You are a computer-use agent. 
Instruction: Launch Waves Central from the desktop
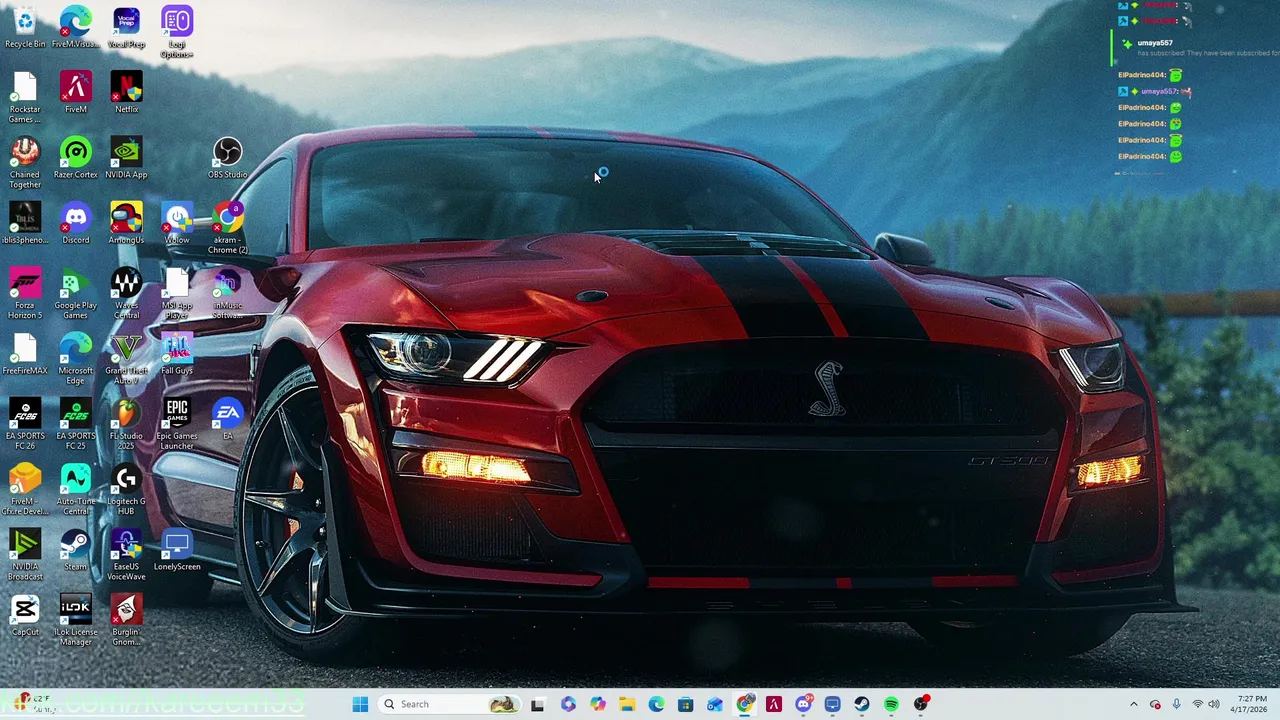pyautogui.click(x=126, y=294)
